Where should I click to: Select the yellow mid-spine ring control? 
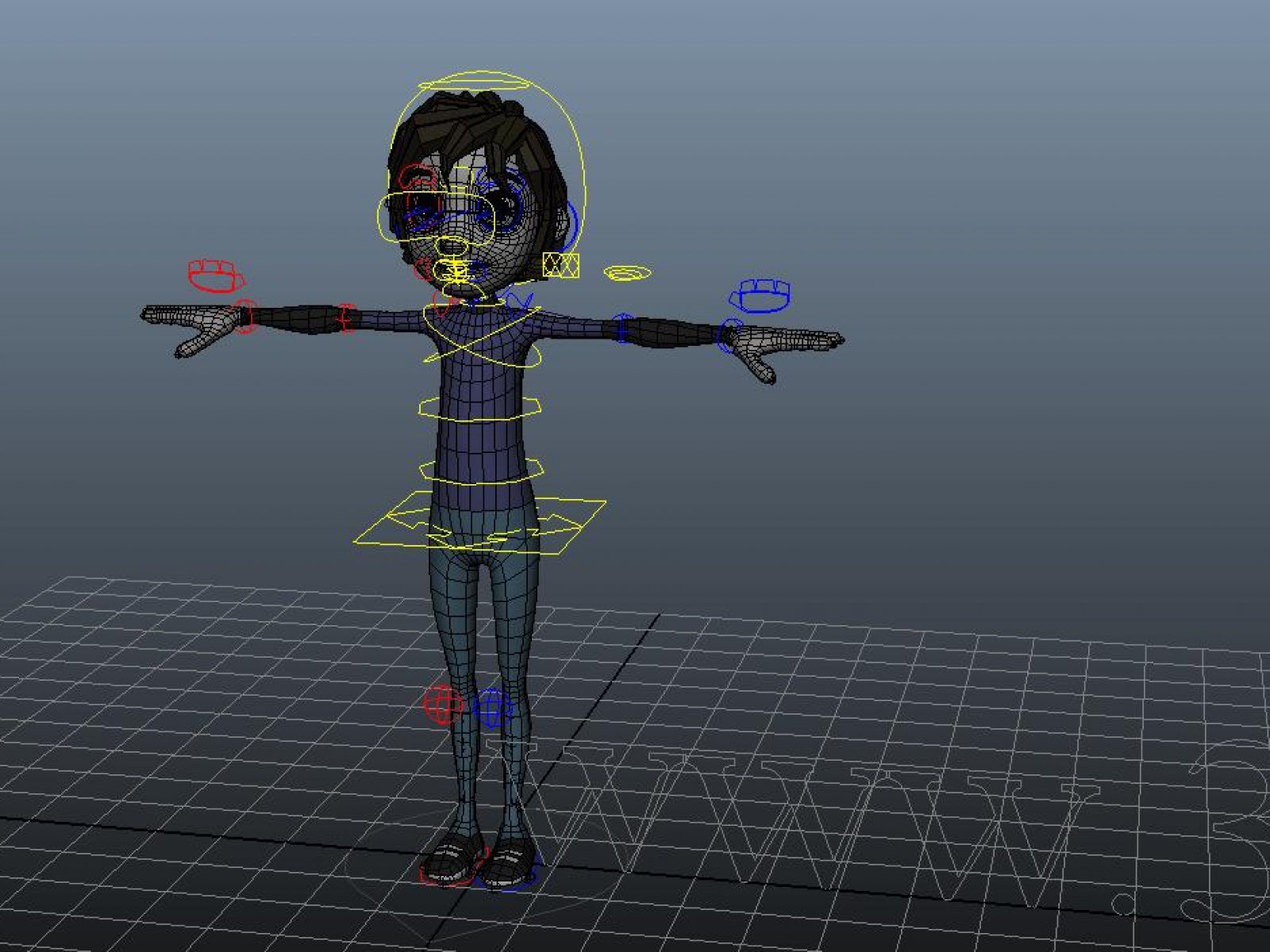(480, 408)
